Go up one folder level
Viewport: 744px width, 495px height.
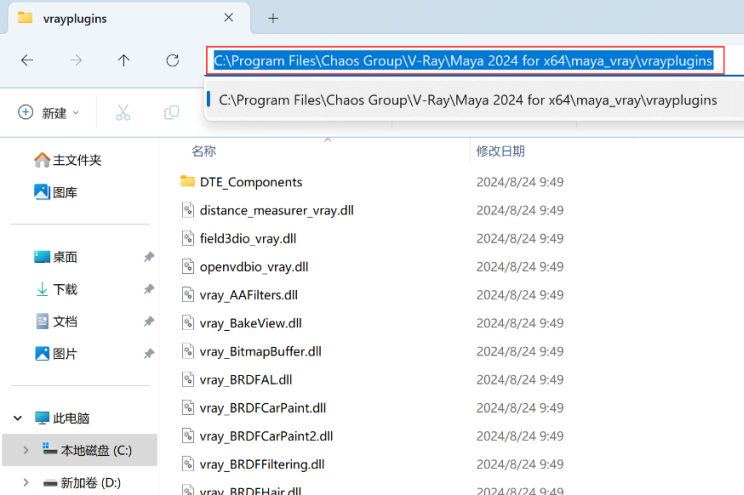pos(124,60)
